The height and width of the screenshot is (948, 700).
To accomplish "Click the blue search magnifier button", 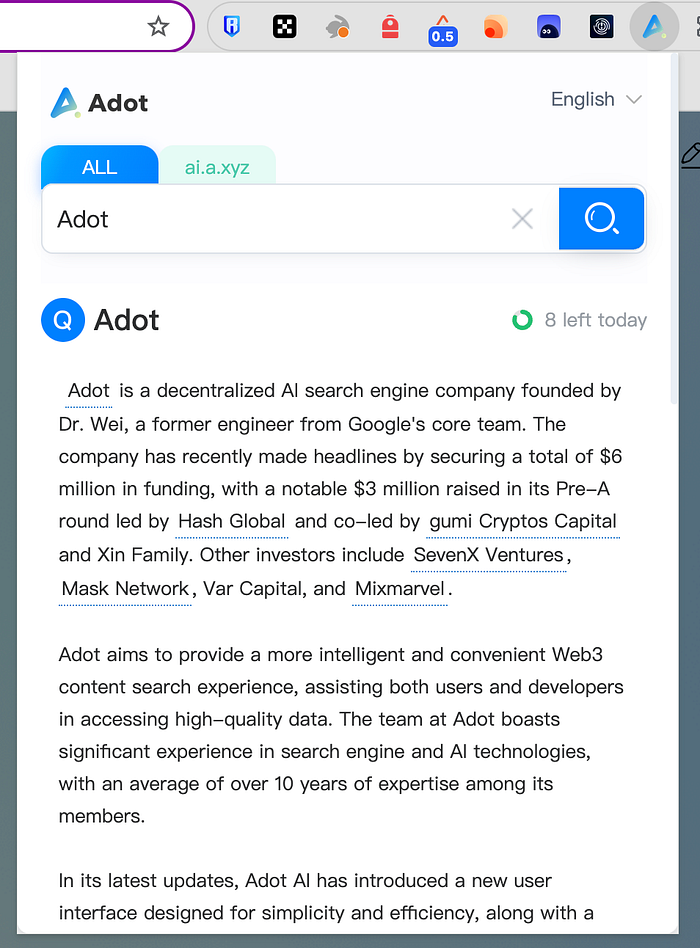I will [601, 218].
